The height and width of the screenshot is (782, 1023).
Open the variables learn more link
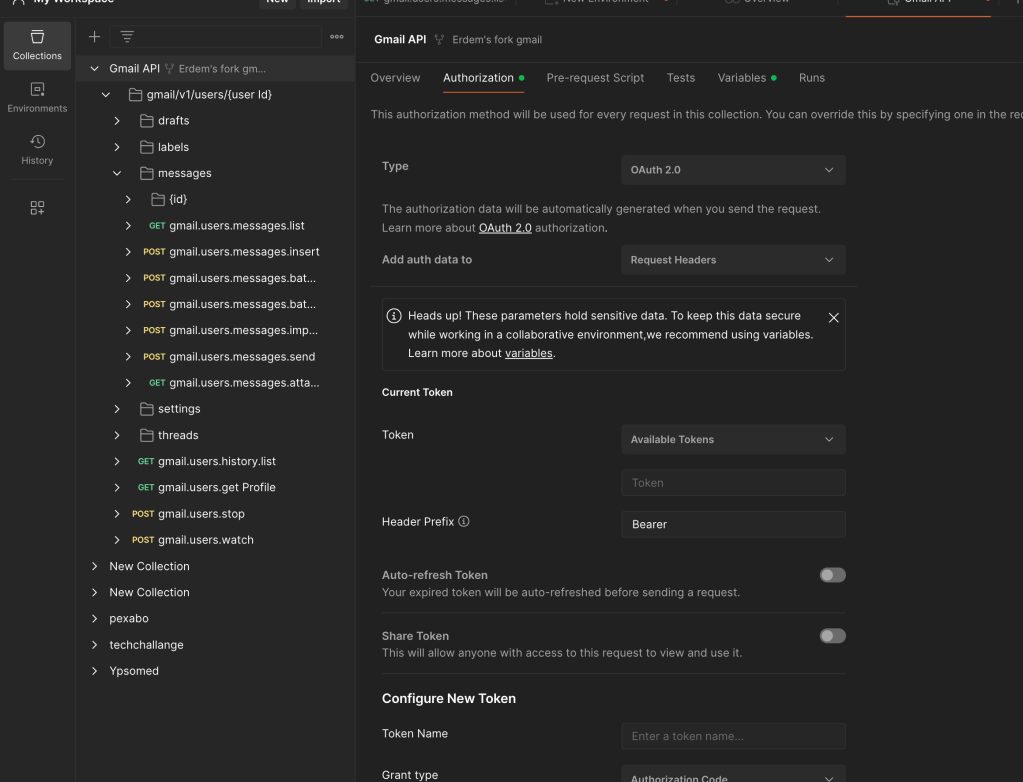[528, 353]
